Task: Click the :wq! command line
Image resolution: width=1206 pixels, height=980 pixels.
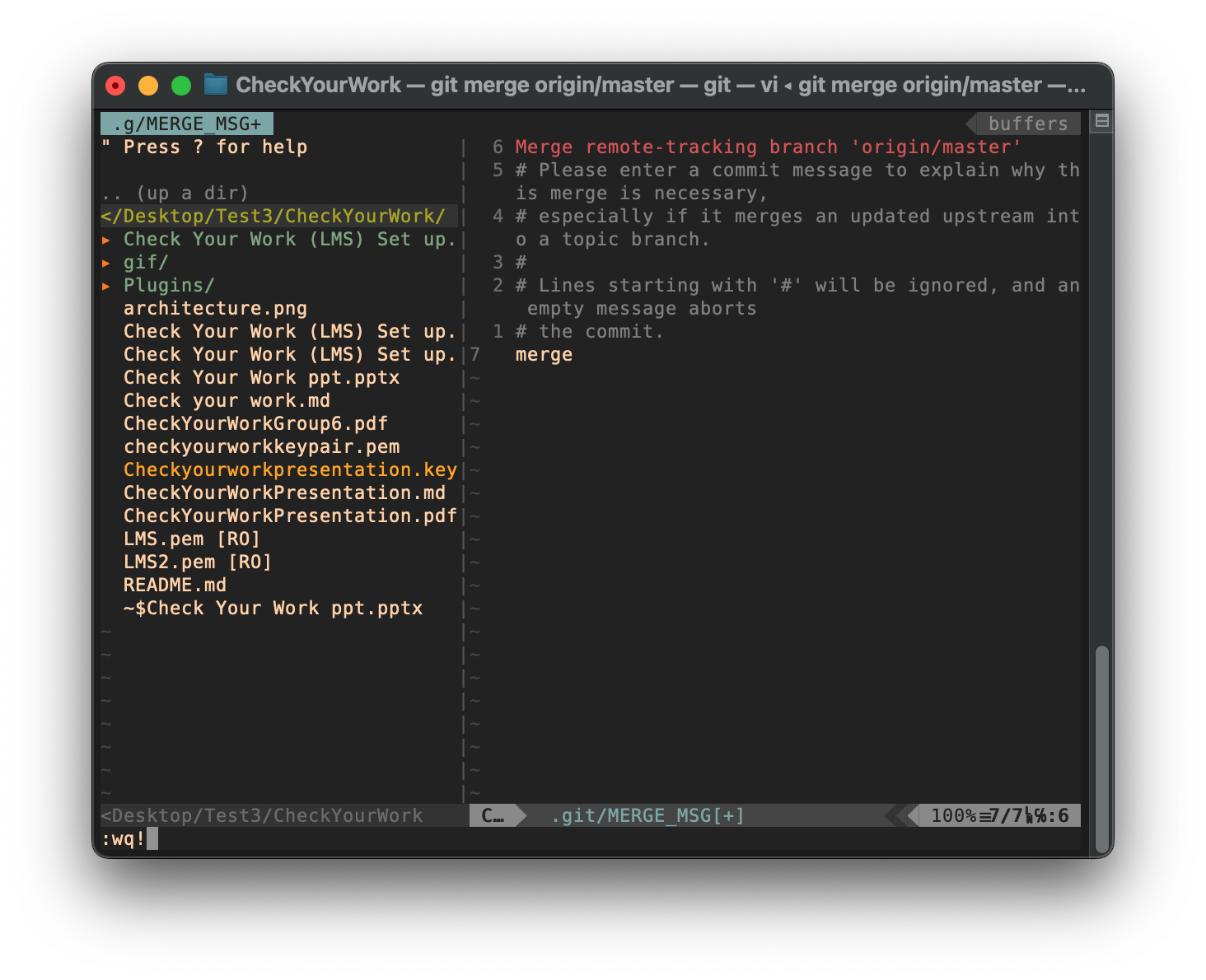Action: point(124,838)
